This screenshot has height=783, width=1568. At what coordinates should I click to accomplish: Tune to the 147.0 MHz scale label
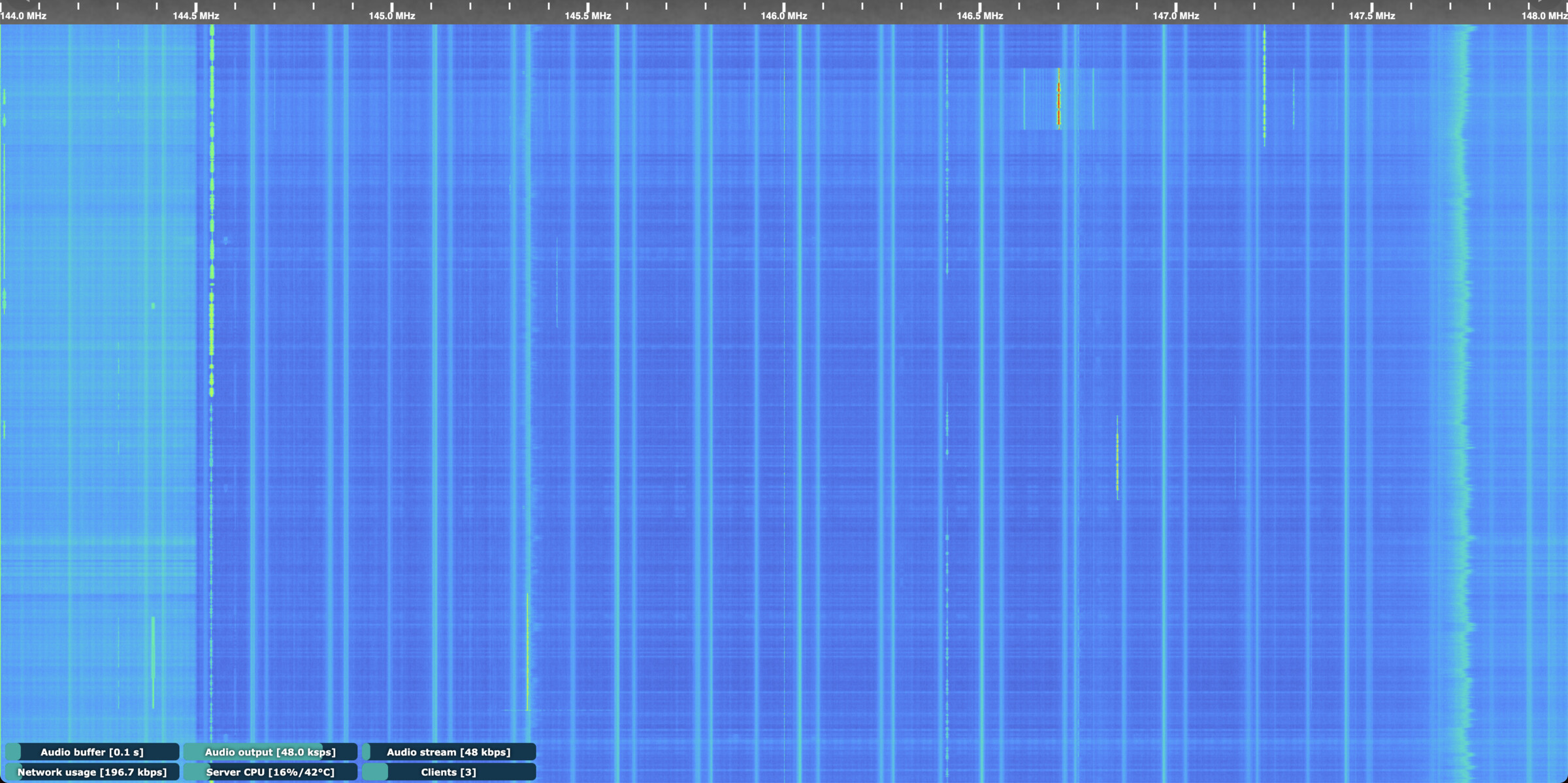pos(1175,16)
